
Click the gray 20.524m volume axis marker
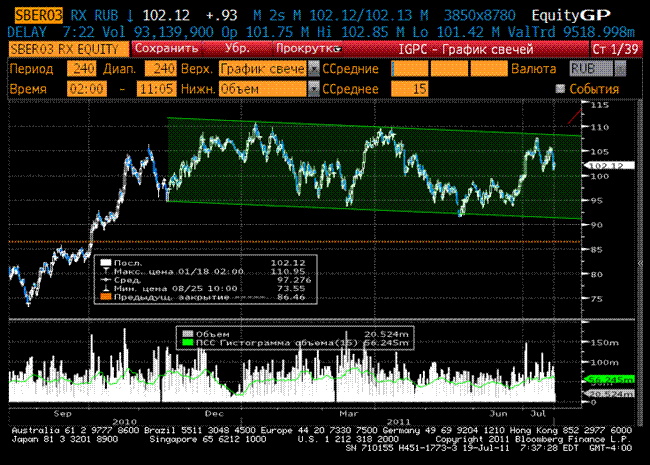(609, 394)
